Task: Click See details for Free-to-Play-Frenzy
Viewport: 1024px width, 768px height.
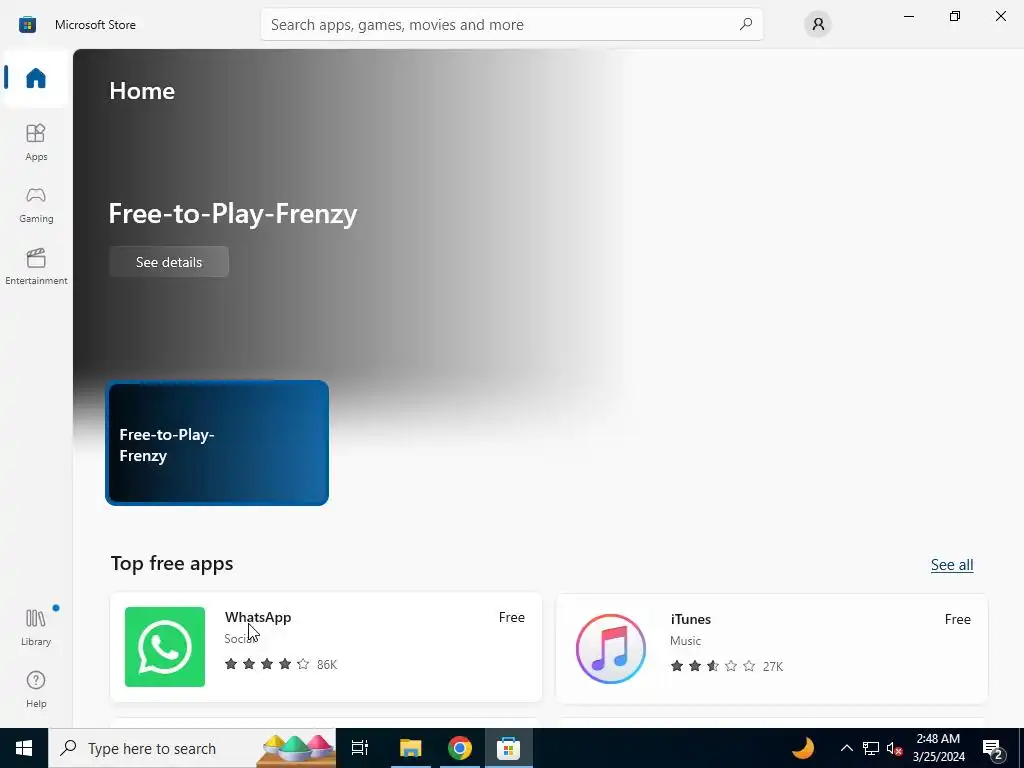Action: (x=169, y=262)
